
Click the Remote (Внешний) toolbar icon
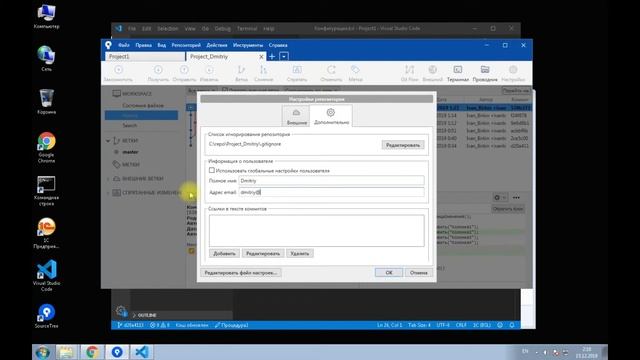432,73
